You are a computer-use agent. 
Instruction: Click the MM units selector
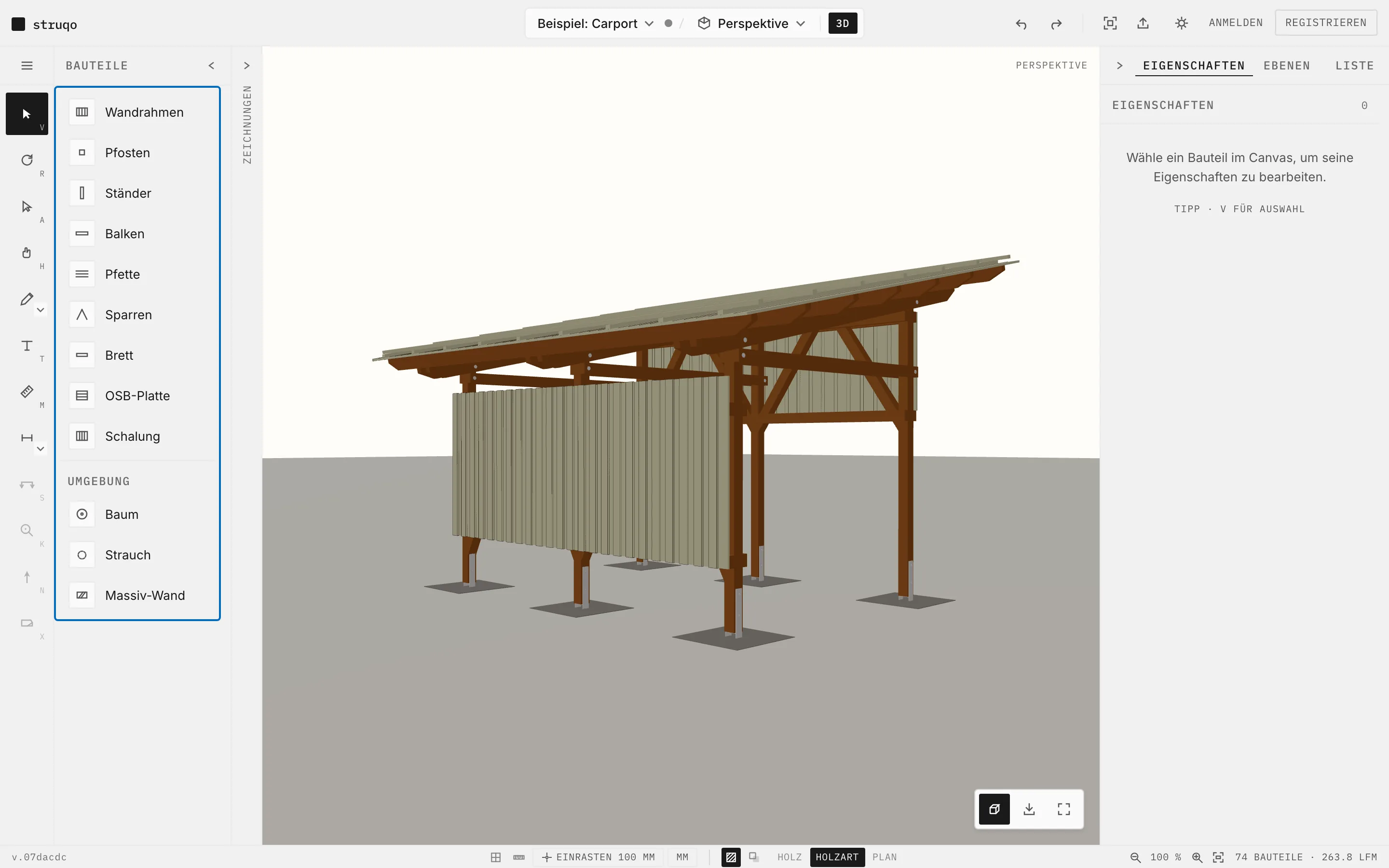(682, 857)
